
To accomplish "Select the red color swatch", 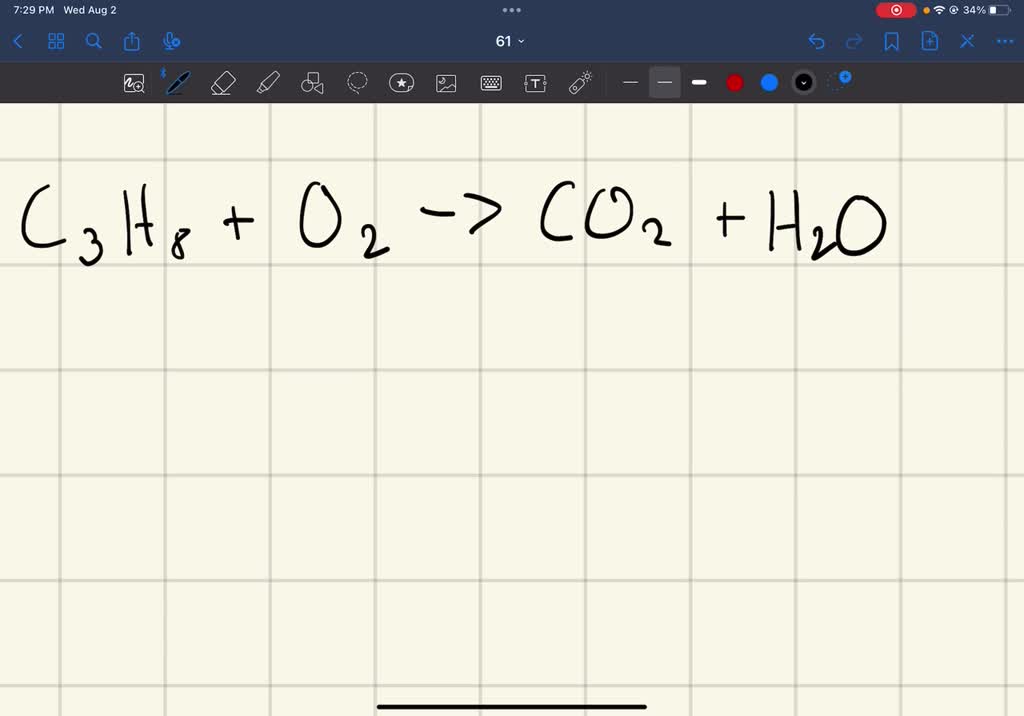I will [x=734, y=82].
